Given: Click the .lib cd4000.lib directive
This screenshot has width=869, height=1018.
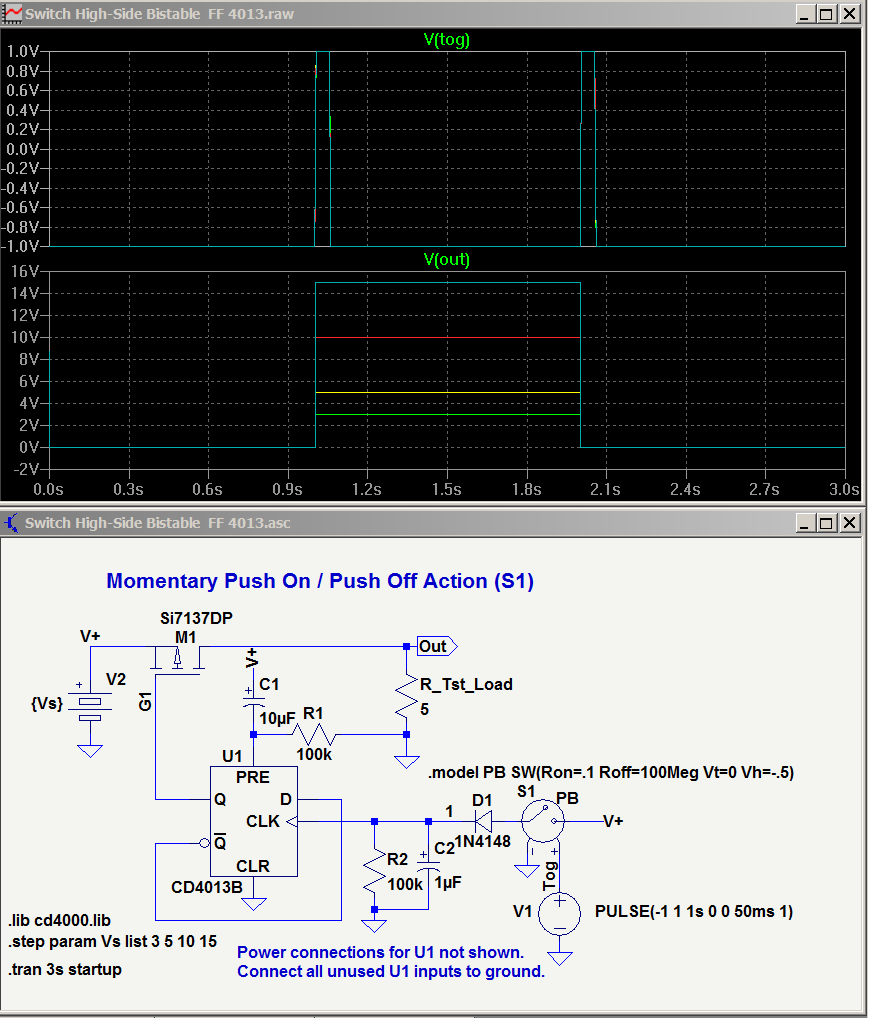Looking at the screenshot, I should pos(59,921).
